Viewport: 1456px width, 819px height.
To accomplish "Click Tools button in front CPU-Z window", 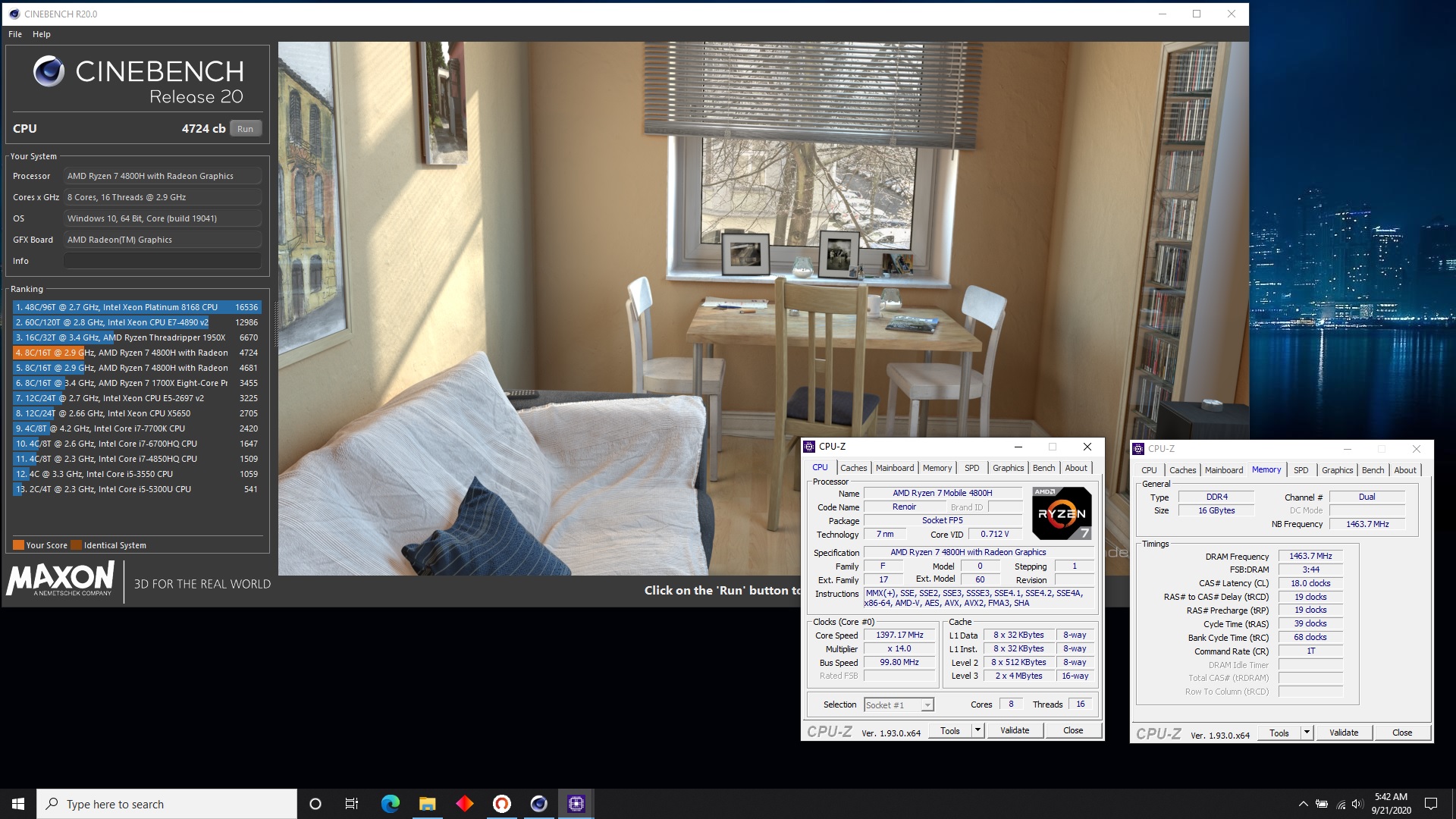I will (950, 731).
